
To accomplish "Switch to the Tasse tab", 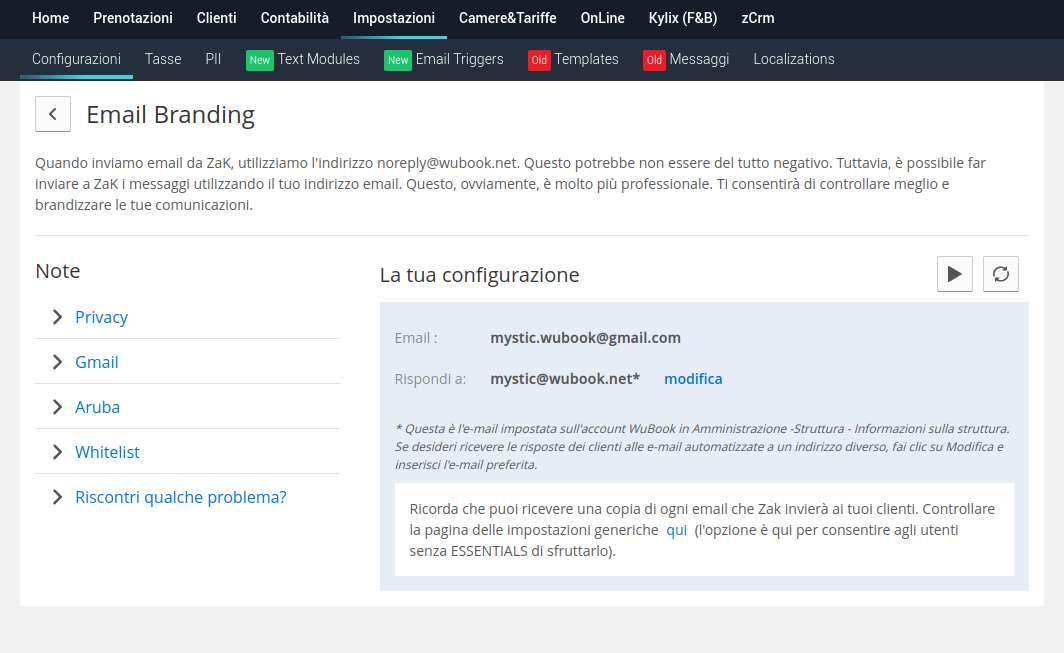I will (163, 59).
